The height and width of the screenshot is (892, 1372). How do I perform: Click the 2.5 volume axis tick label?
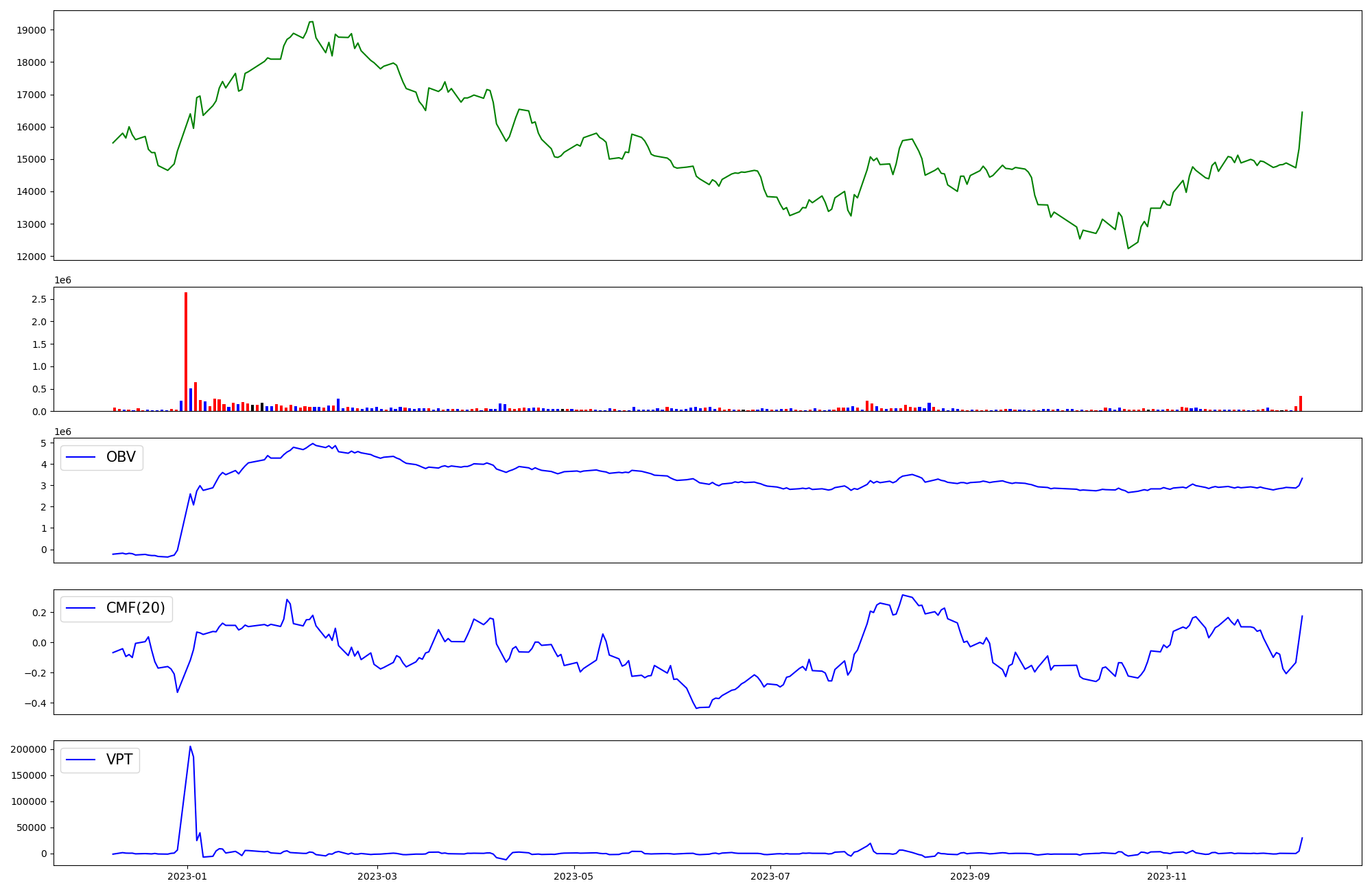point(38,299)
